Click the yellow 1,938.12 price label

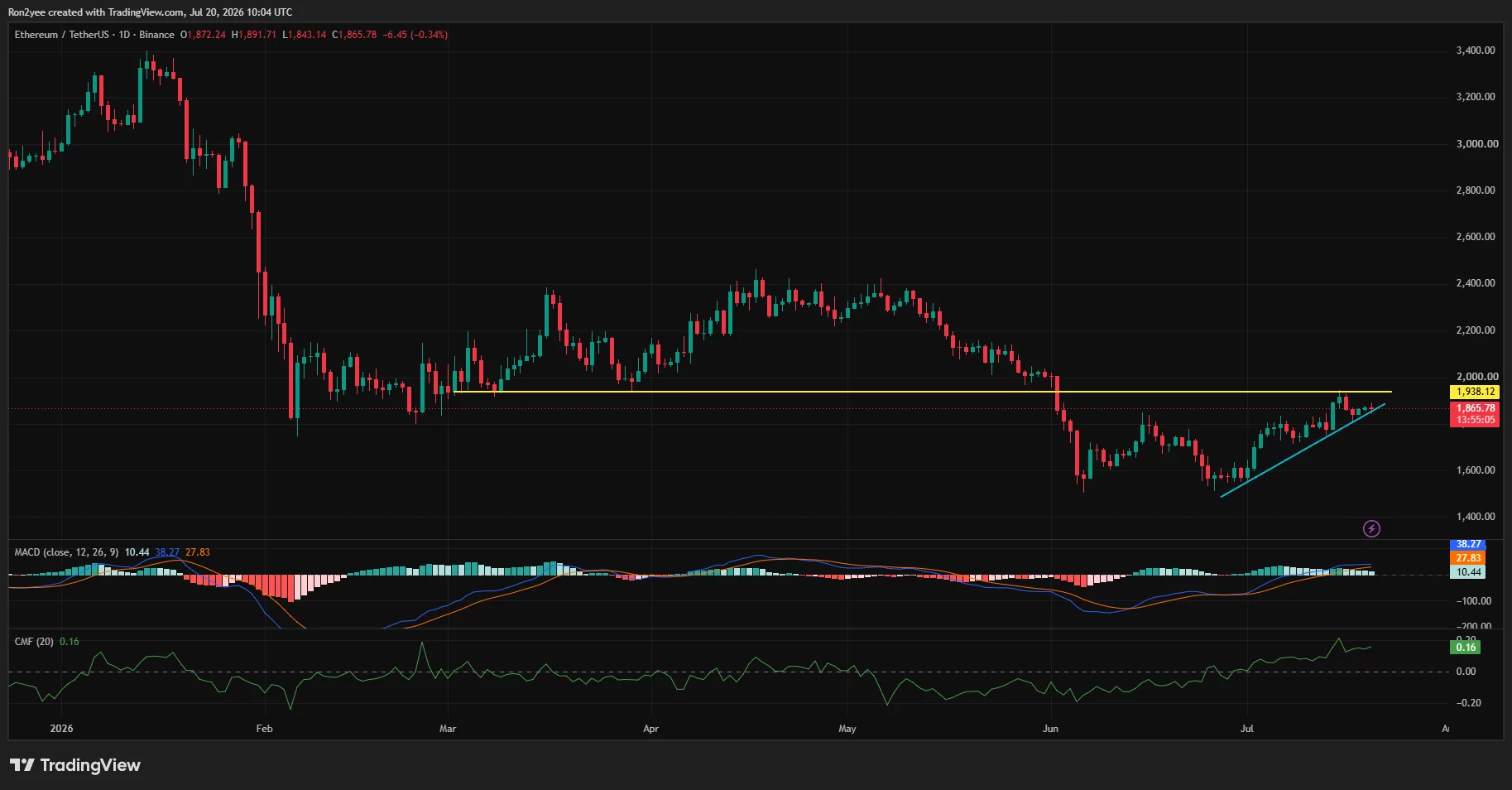(1475, 392)
